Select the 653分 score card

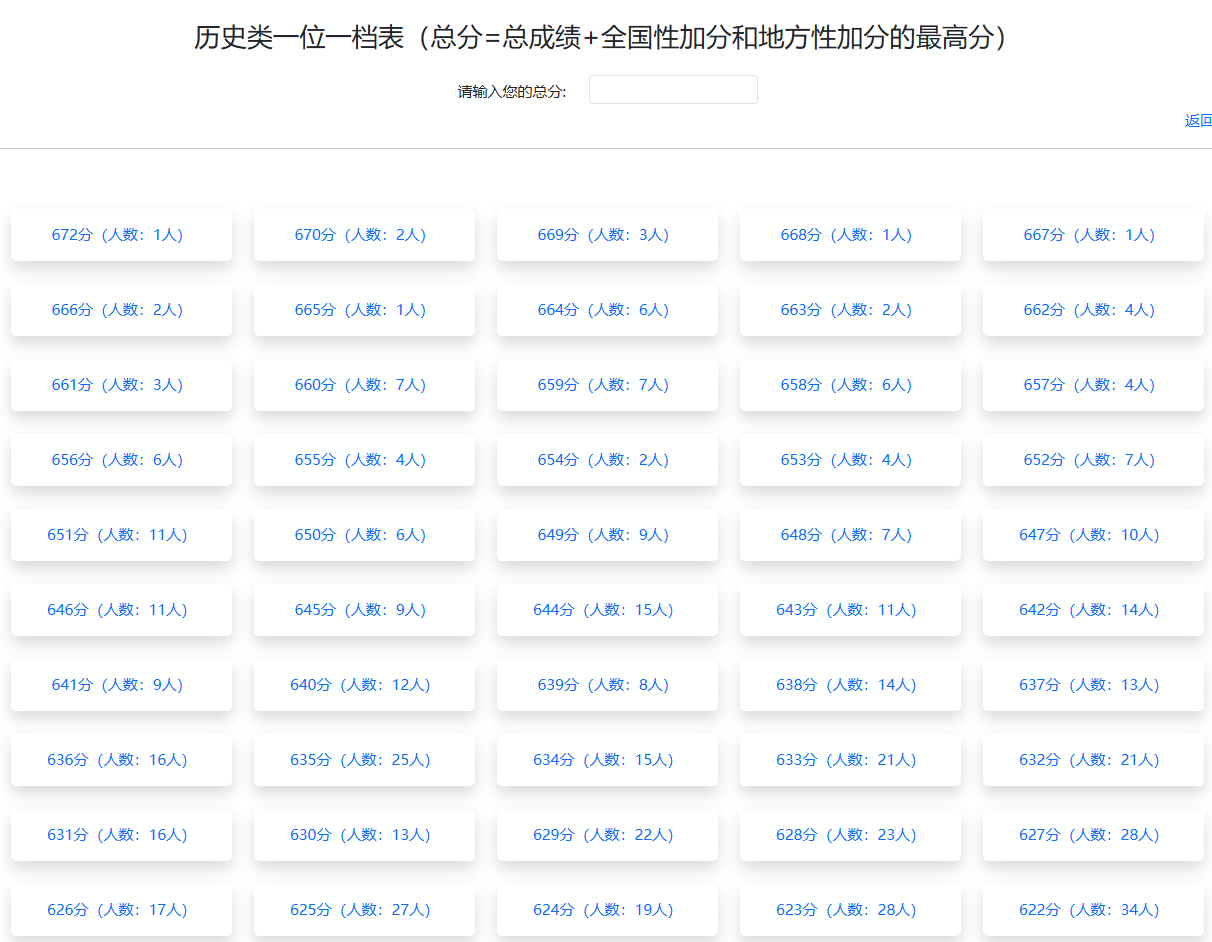[x=850, y=460]
